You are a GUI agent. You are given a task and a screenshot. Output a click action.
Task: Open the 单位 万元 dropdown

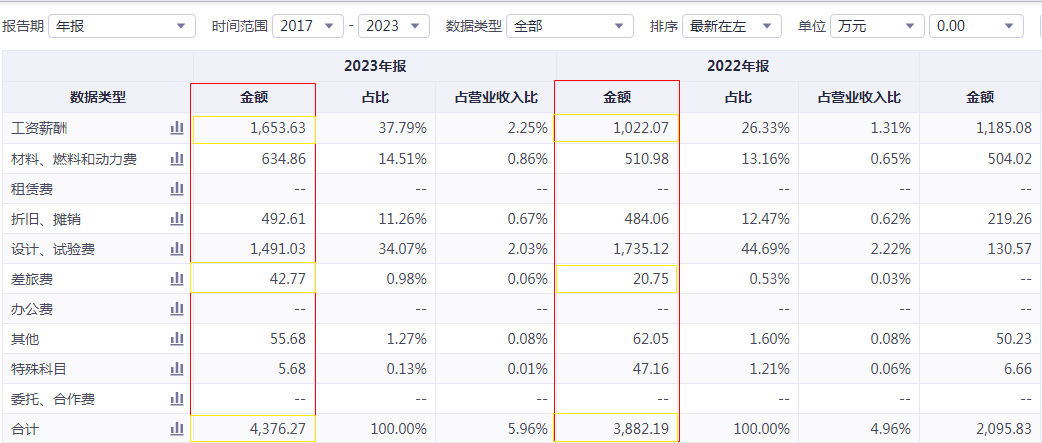(876, 26)
